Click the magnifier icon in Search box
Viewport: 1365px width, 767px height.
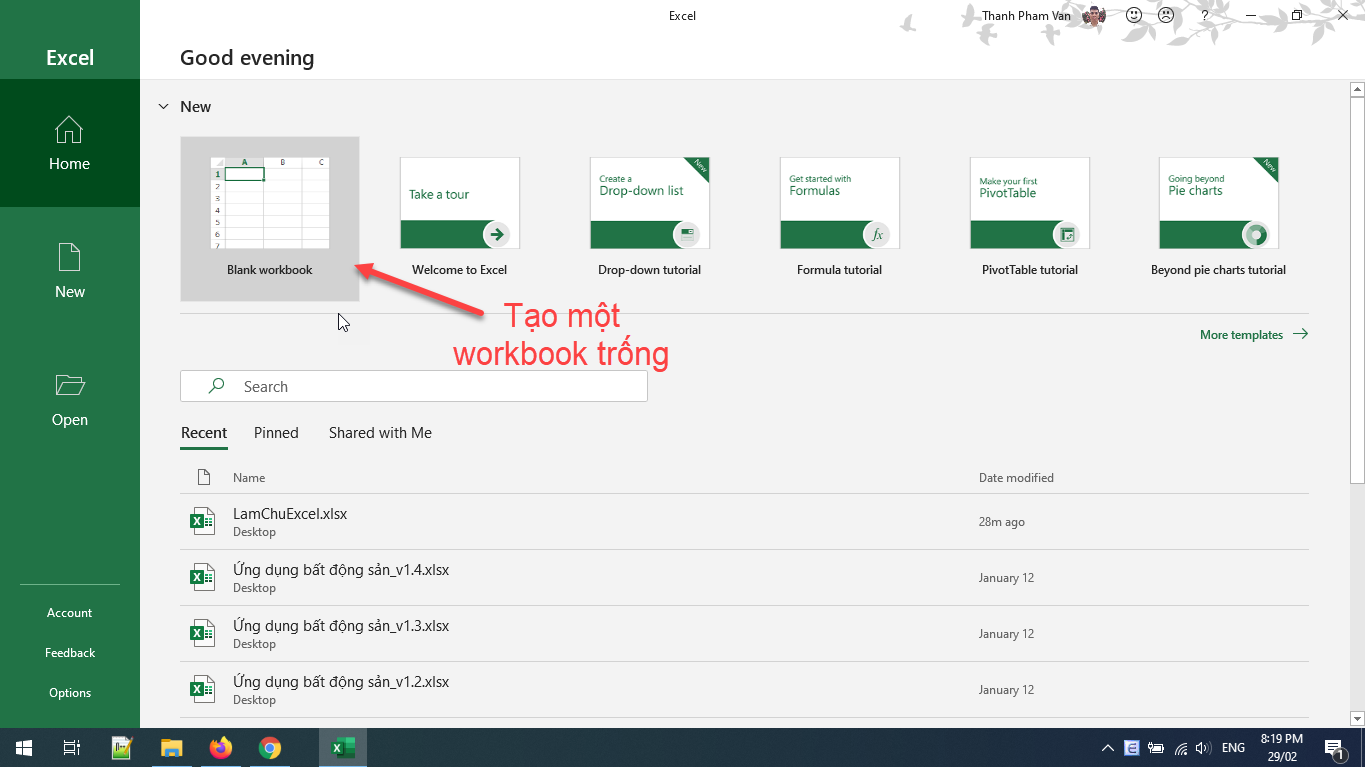pyautogui.click(x=216, y=386)
